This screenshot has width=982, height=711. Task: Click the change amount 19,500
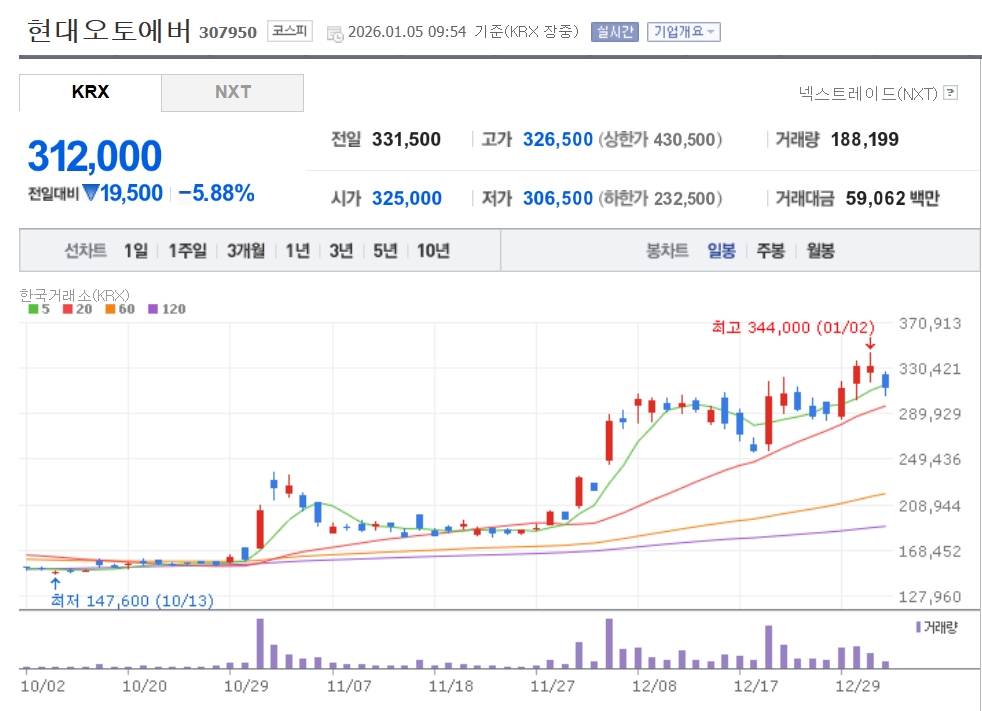[x=132, y=193]
